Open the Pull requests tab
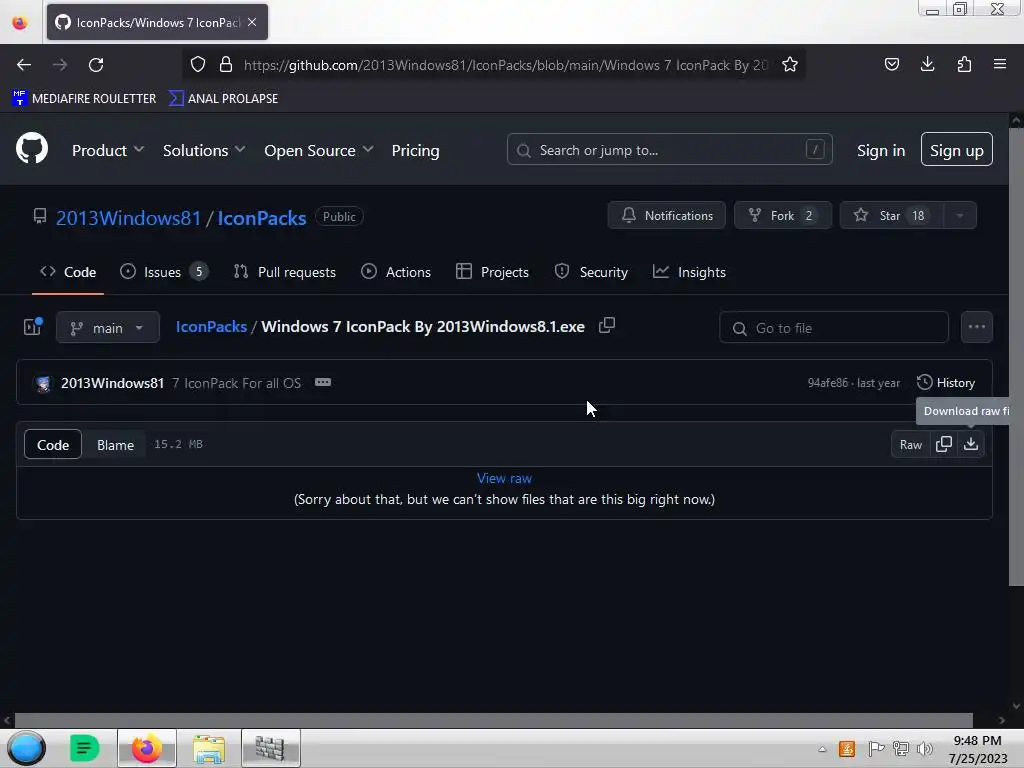1024x768 pixels. (x=285, y=272)
